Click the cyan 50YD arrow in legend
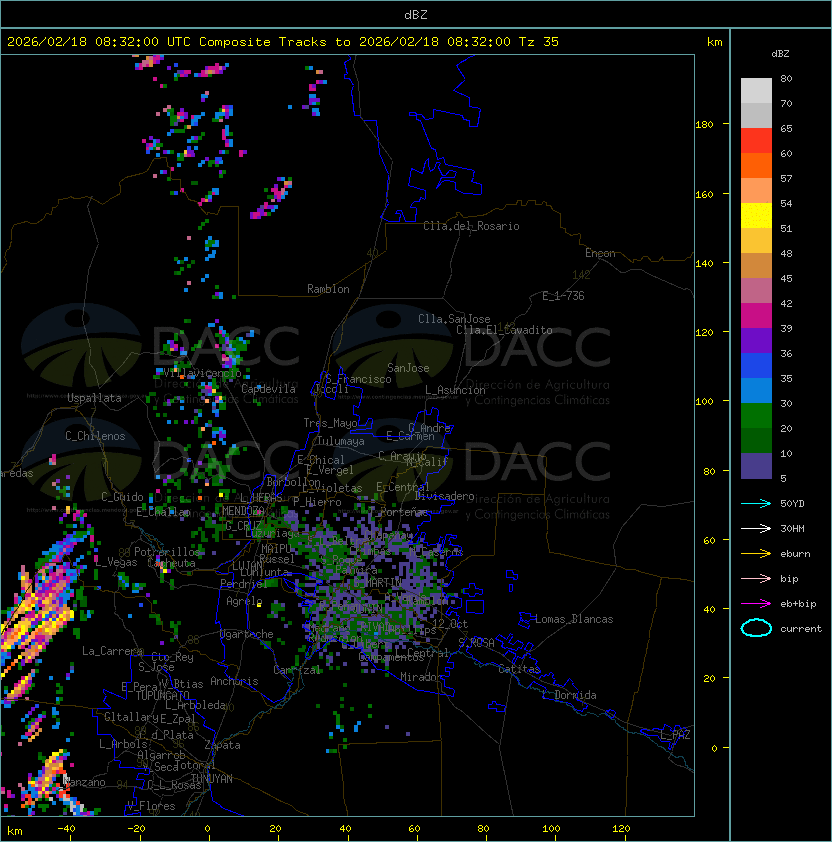832x842 pixels. pos(756,503)
